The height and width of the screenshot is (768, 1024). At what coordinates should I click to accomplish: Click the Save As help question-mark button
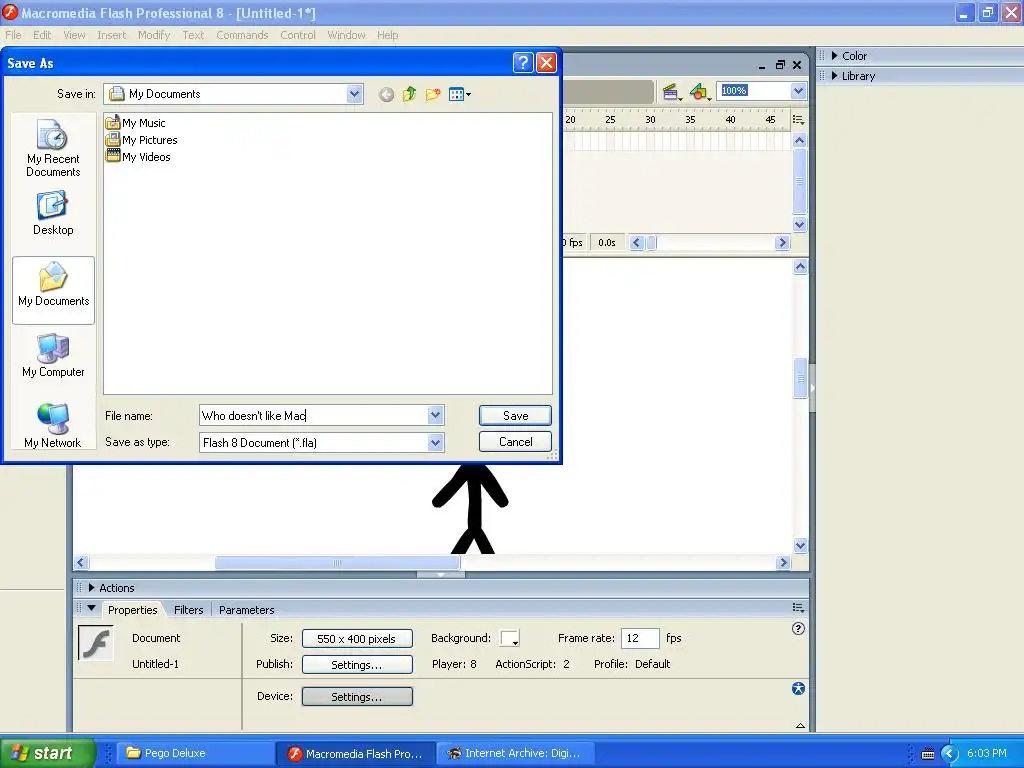[x=523, y=63]
